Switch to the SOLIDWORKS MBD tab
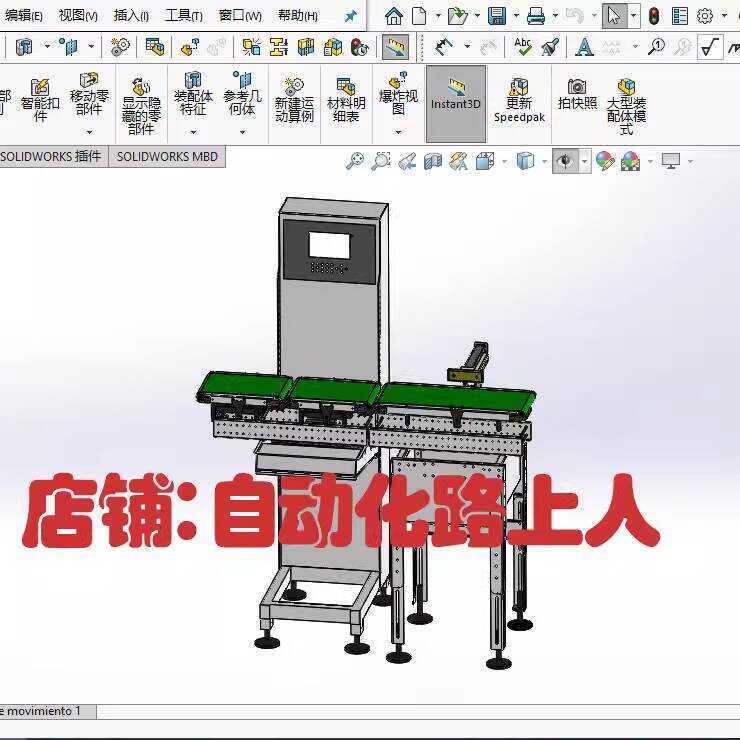The height and width of the screenshot is (740, 740). click(x=167, y=157)
